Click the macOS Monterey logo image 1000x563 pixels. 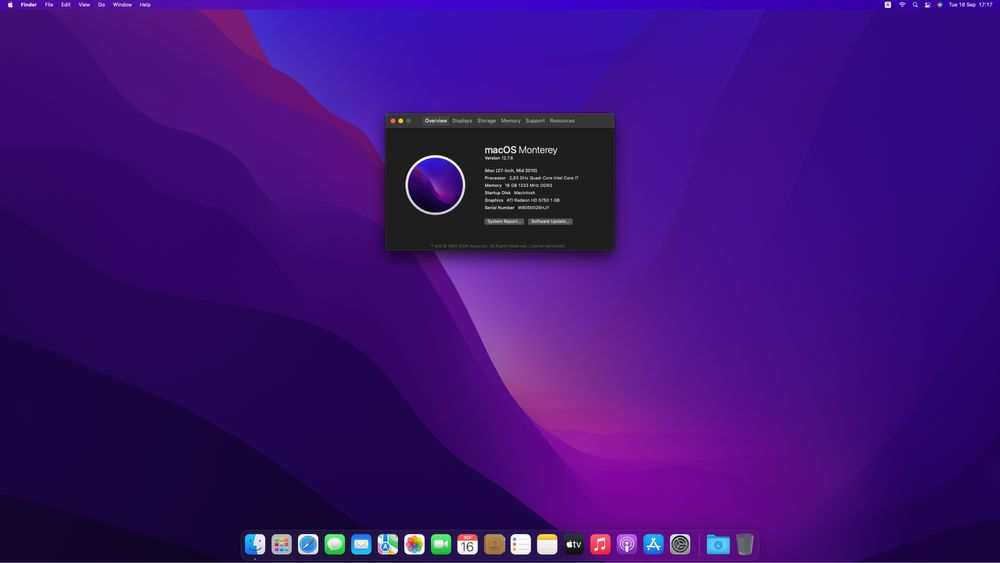[435, 185]
